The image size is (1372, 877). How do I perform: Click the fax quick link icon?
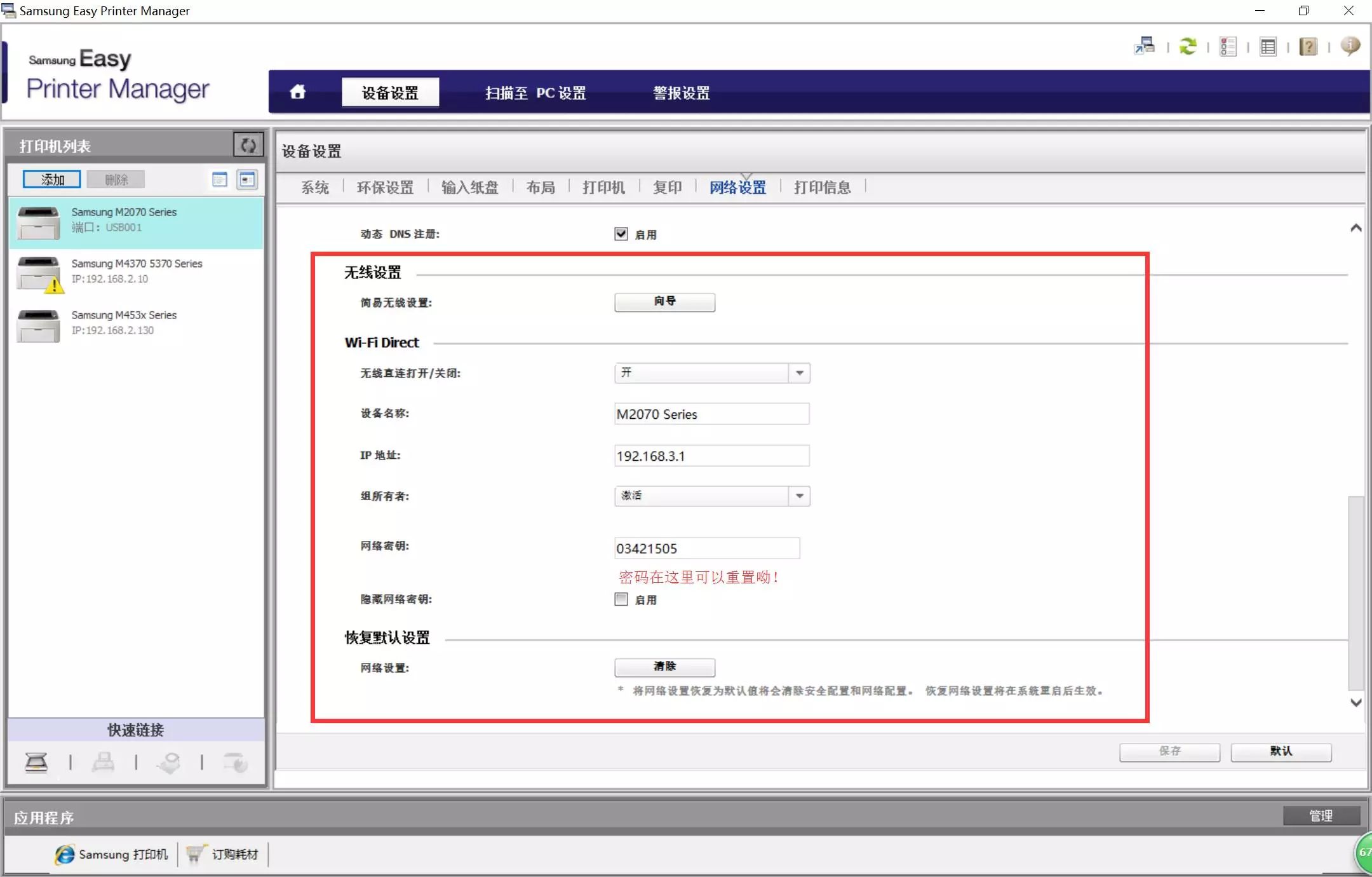[103, 761]
